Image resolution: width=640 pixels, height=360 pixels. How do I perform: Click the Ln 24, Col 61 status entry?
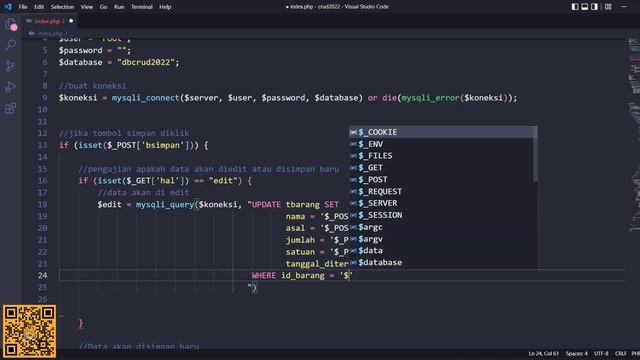click(x=544, y=353)
